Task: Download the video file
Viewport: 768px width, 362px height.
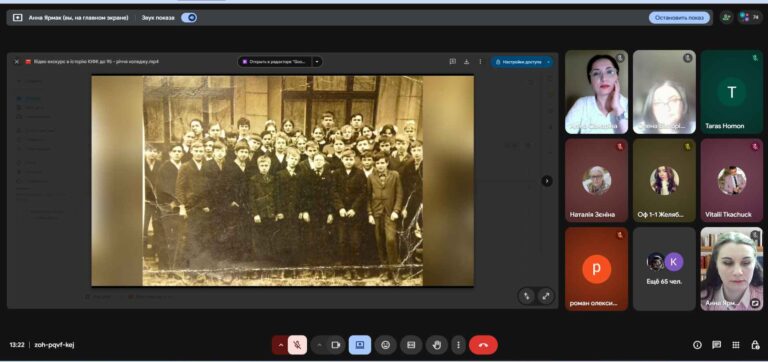Action: point(466,62)
